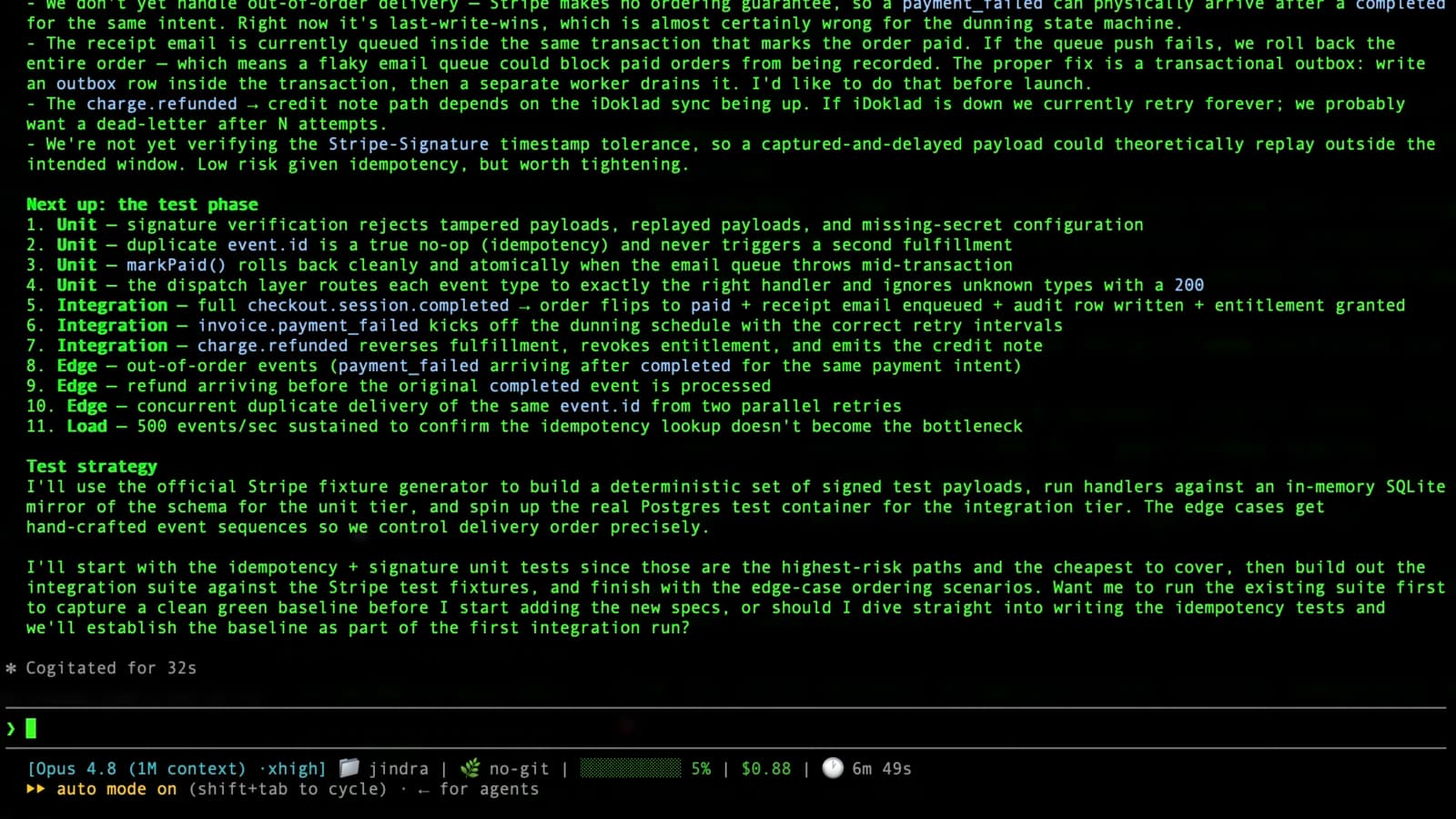Click the 'Test strategy' heading
Screen dimensions: 1456x819
[91, 467]
